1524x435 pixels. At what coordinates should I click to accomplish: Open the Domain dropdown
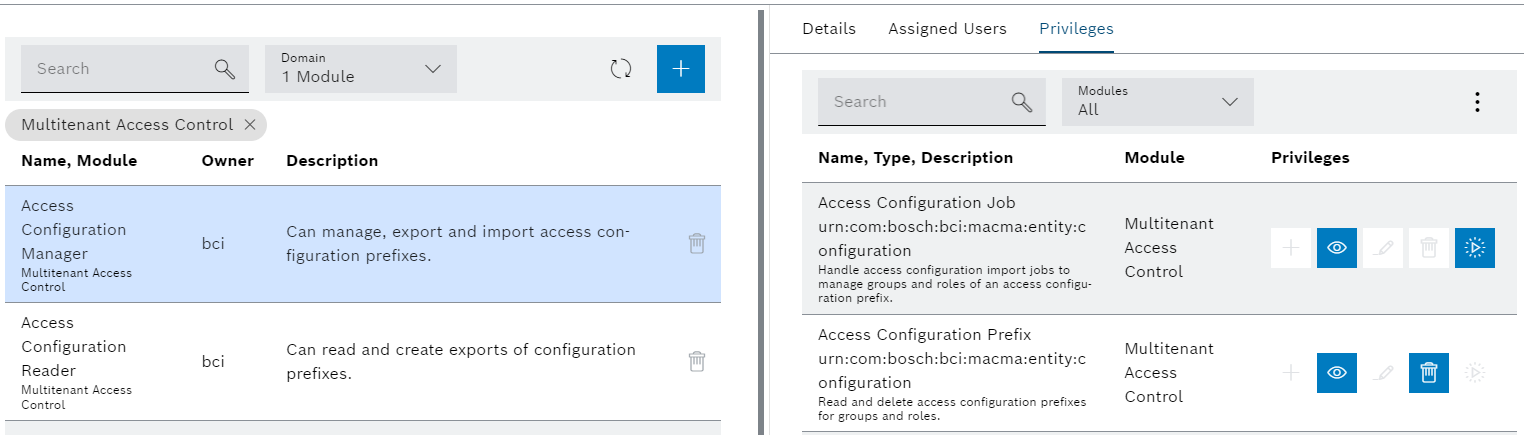[360, 69]
